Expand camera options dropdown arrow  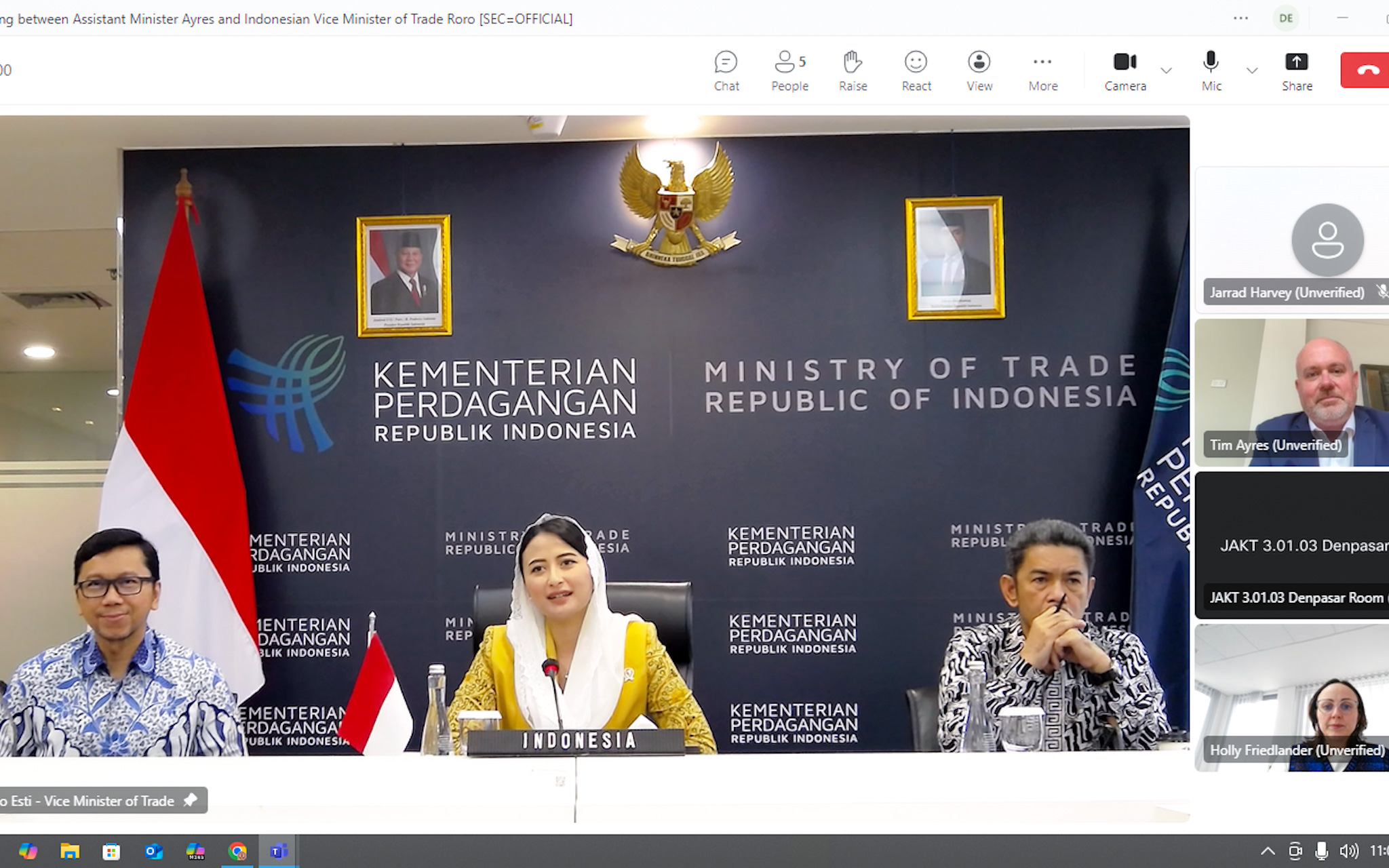[1167, 71]
